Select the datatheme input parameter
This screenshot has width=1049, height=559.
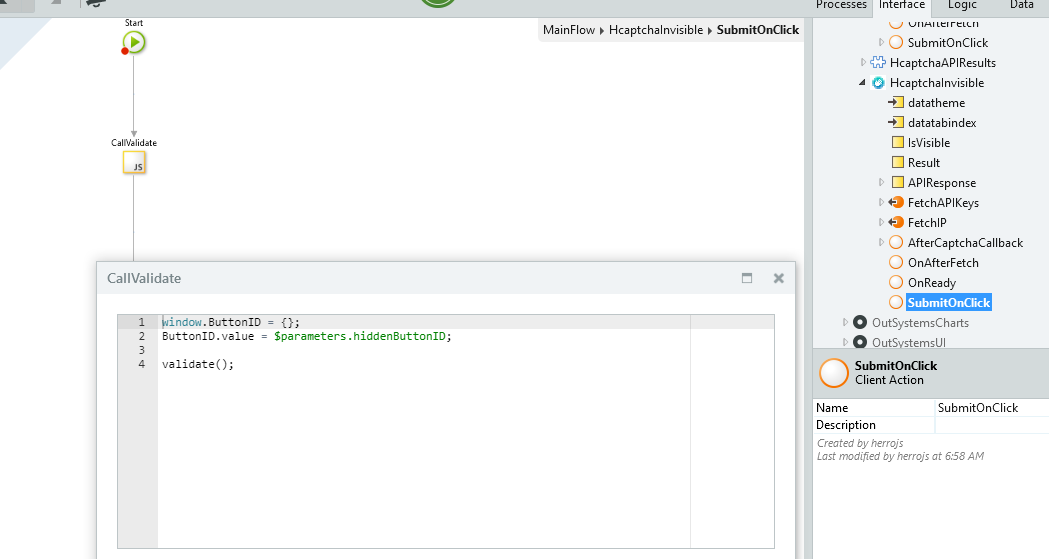pyautogui.click(x=936, y=103)
